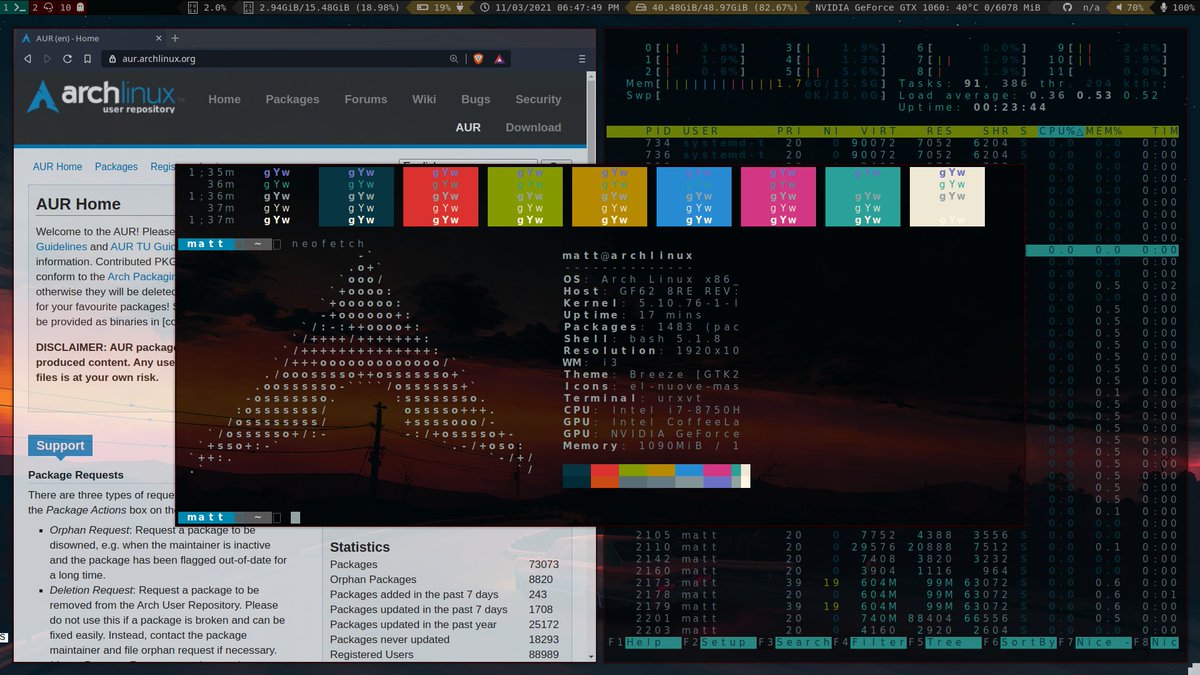
Task: Click the magenta color block in terminal
Action: point(778,197)
